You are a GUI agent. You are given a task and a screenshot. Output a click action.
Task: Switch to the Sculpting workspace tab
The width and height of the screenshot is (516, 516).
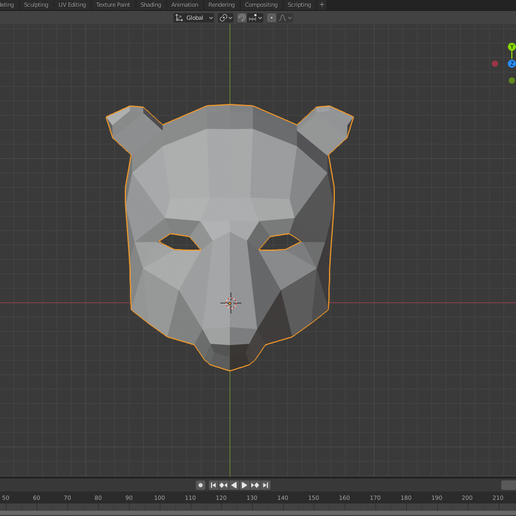[36, 5]
